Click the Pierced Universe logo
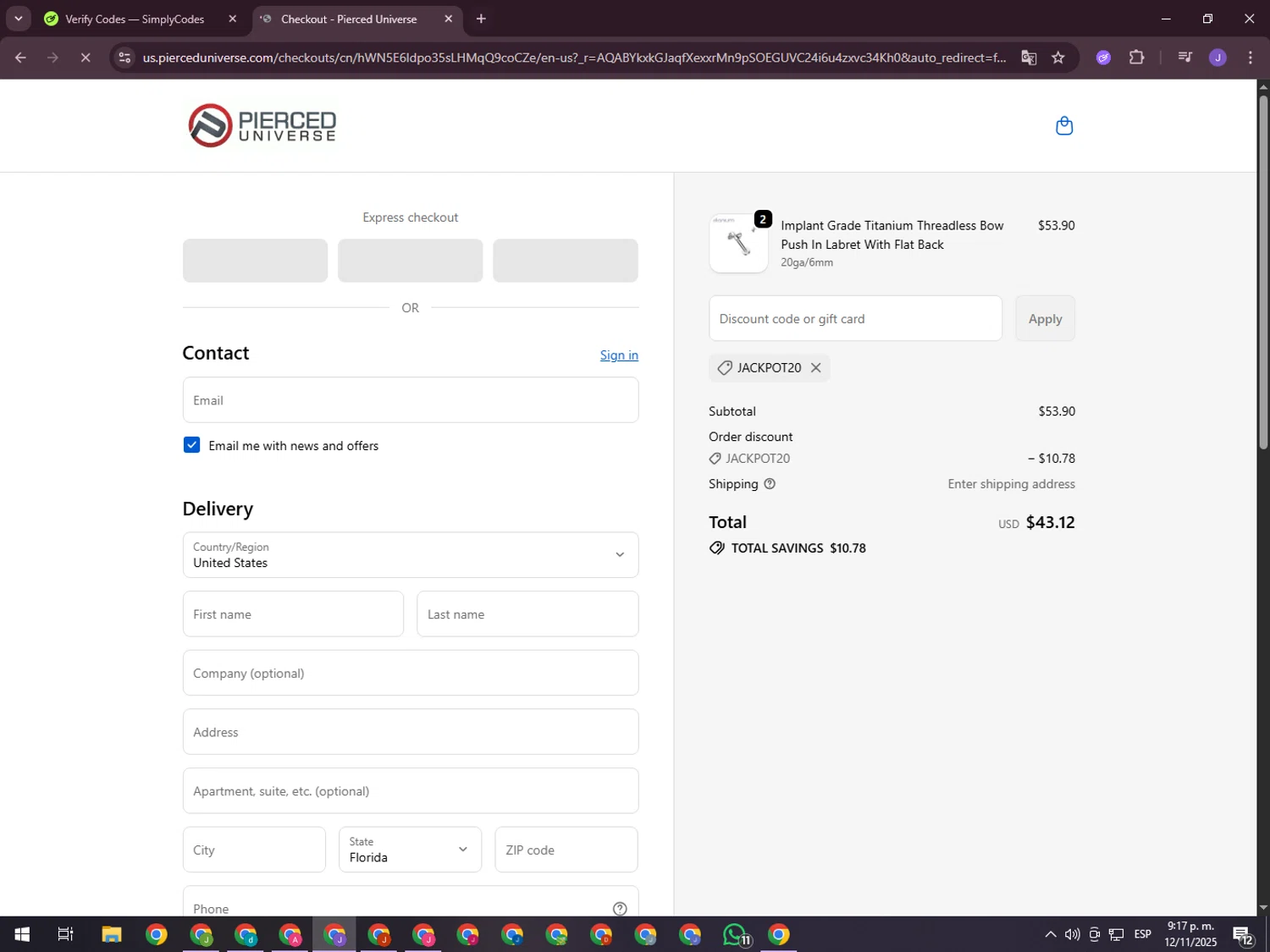The image size is (1270, 952). (262, 125)
